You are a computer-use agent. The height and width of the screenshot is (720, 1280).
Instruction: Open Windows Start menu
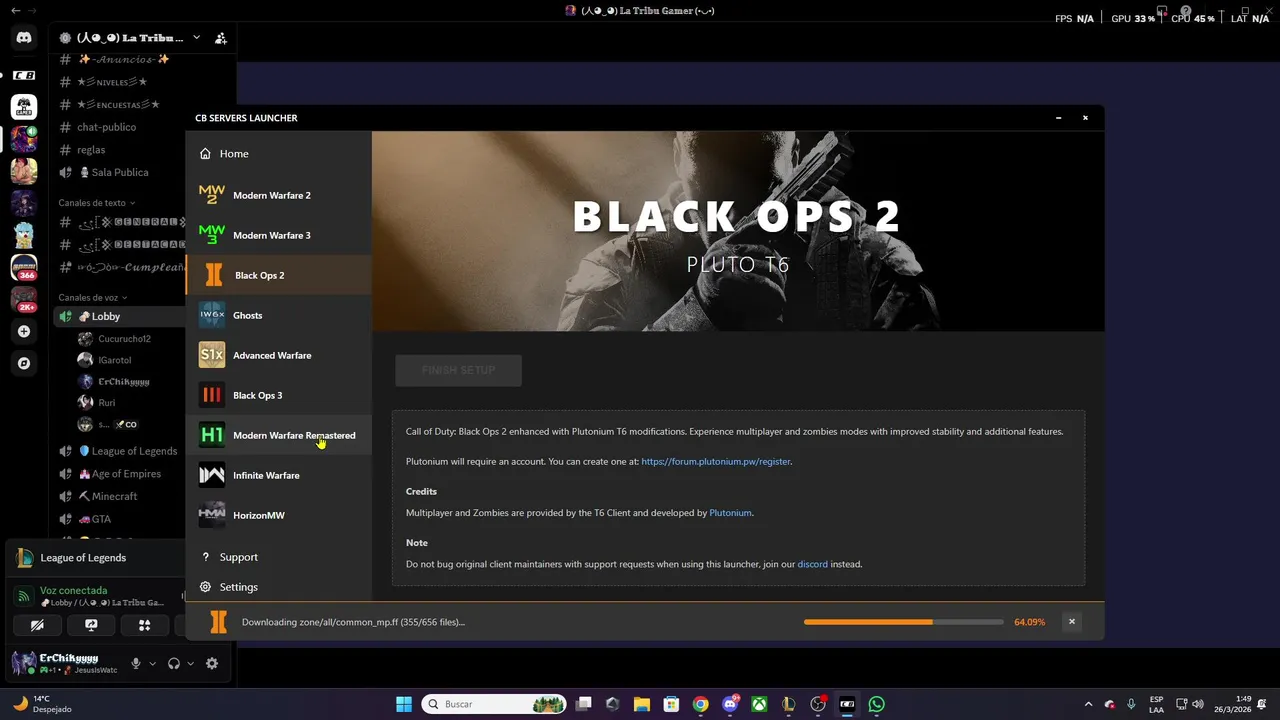[x=404, y=704]
